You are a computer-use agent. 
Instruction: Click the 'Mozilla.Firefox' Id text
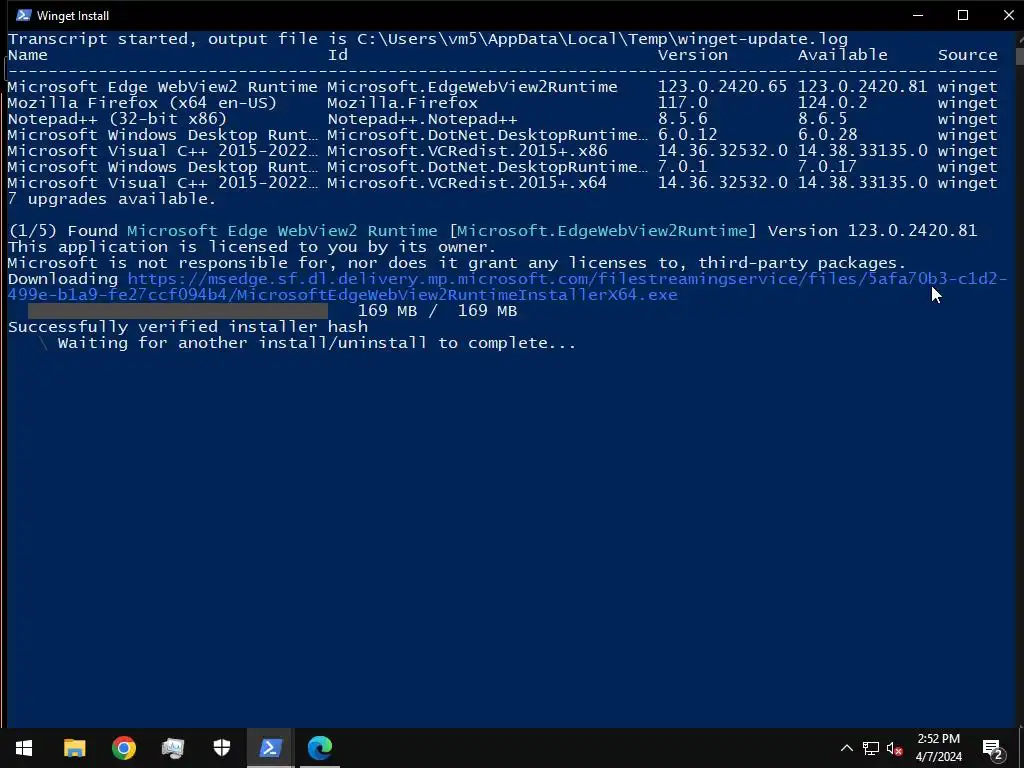tap(402, 103)
